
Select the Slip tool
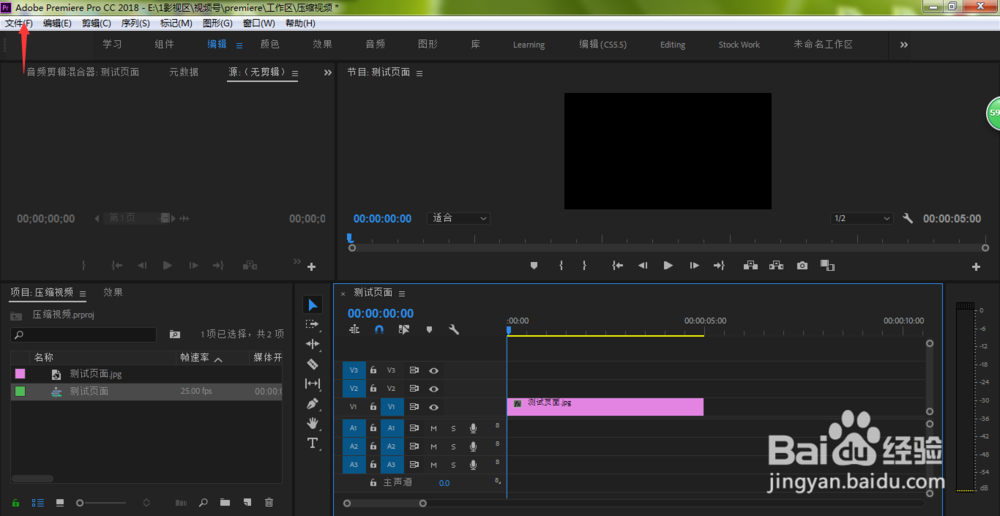coord(312,383)
